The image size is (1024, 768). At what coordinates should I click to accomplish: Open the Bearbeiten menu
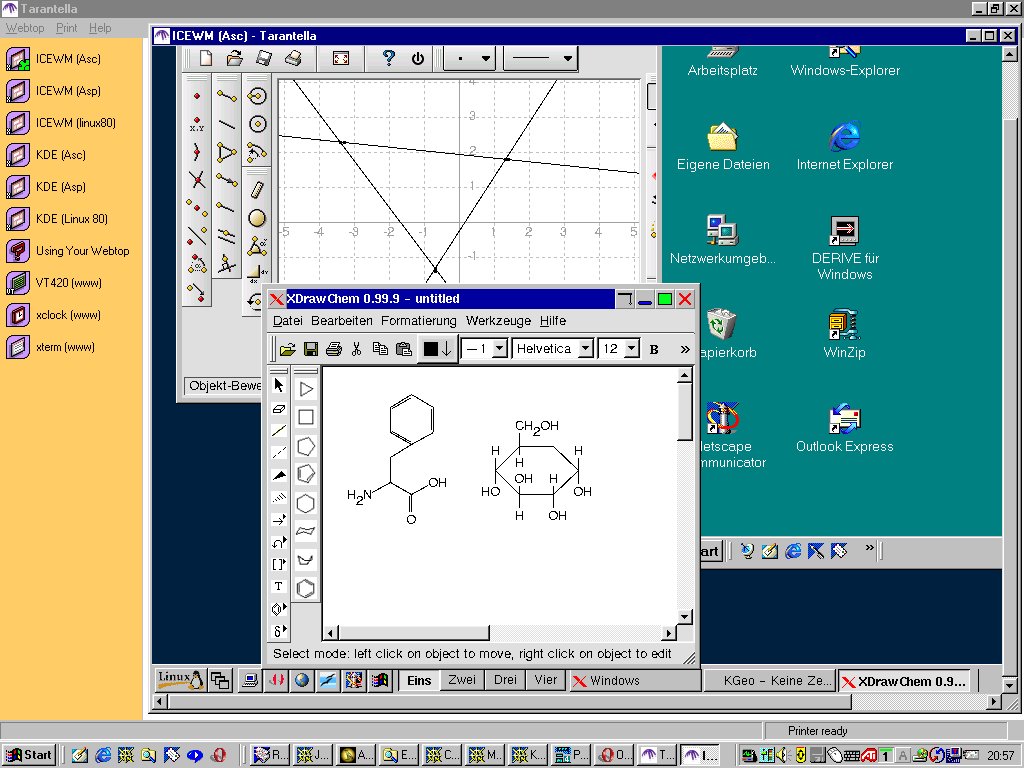click(x=342, y=321)
